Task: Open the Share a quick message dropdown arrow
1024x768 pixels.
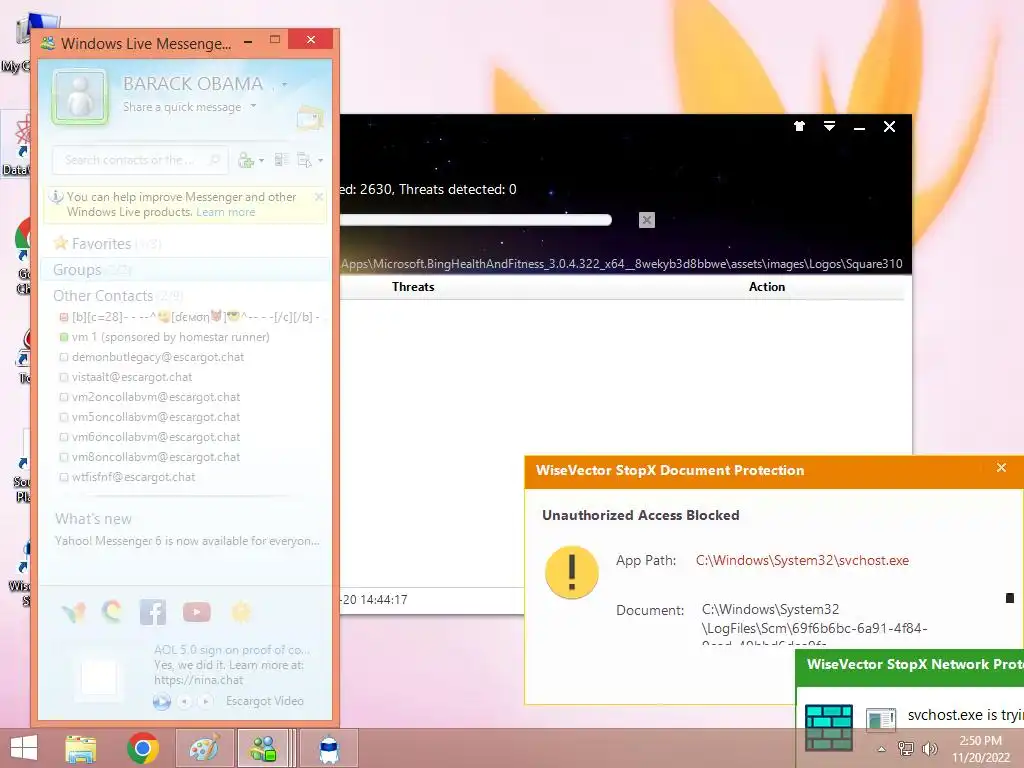Action: coord(253,106)
